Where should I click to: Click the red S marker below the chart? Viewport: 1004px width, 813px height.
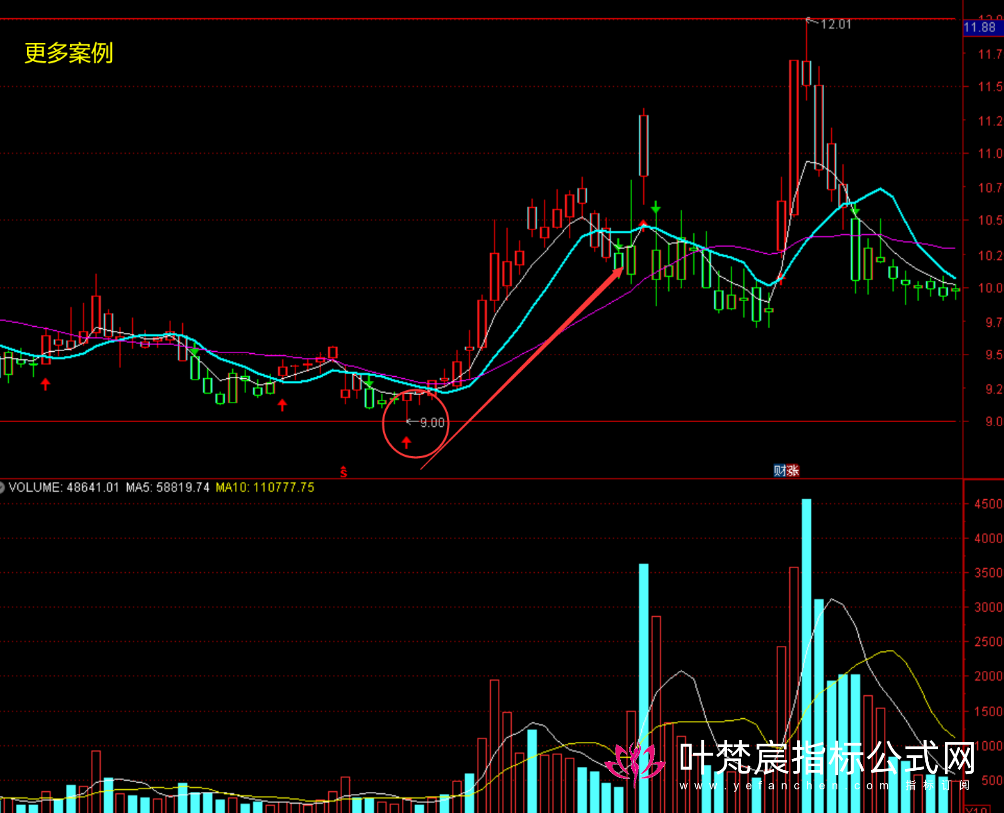coord(344,472)
